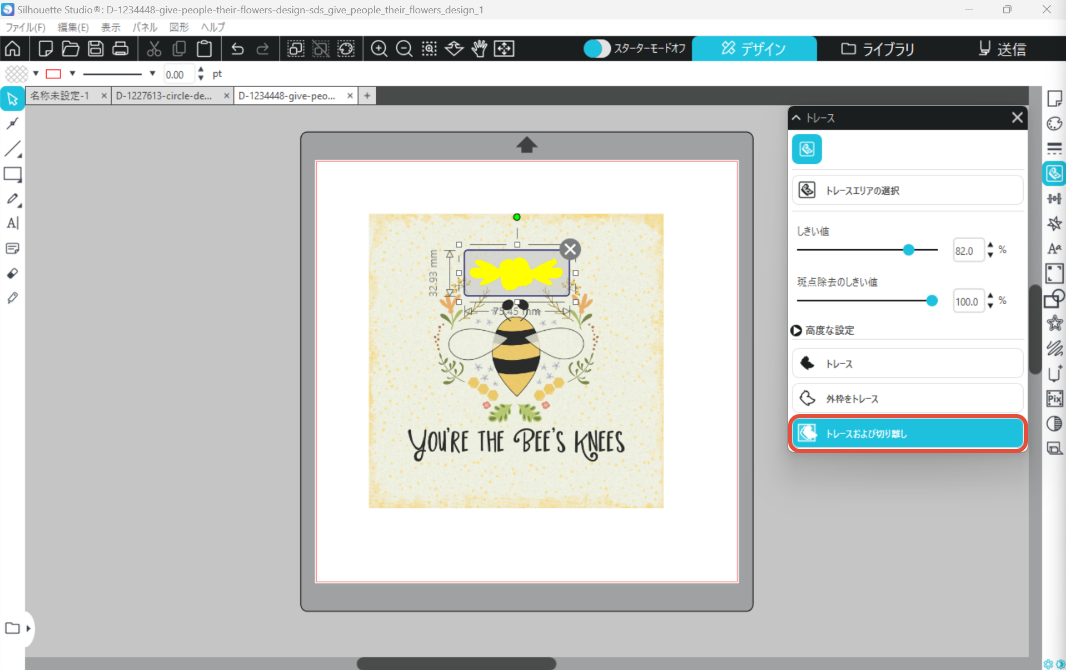The width and height of the screenshot is (1066, 670).
Task: Remove the trace selection area with X
Action: click(x=570, y=249)
